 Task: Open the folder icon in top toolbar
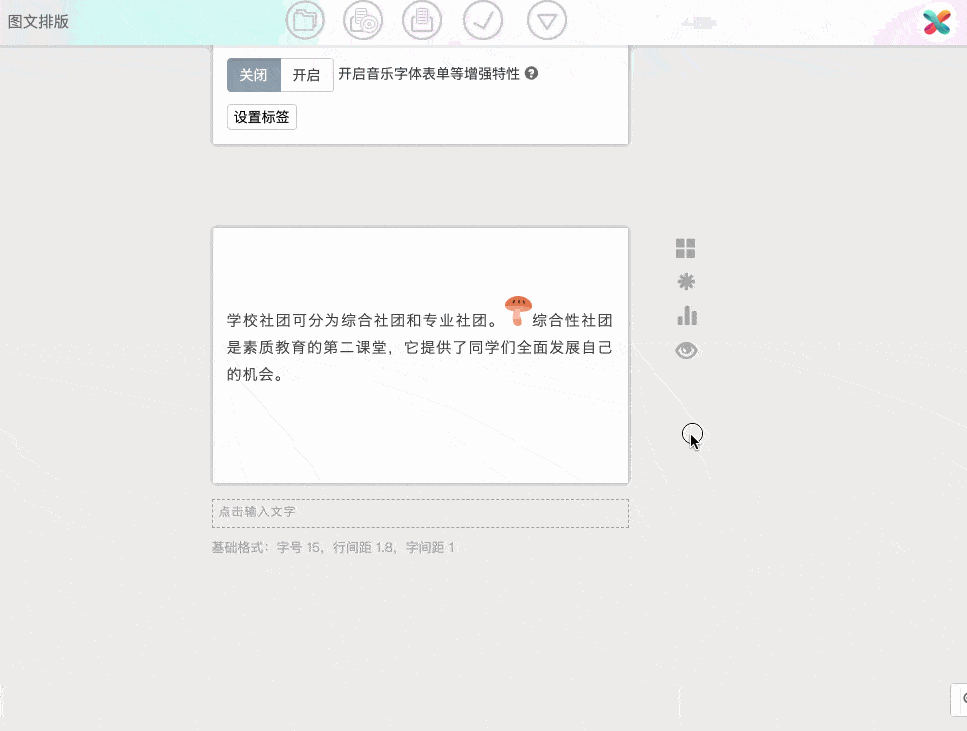(305, 20)
